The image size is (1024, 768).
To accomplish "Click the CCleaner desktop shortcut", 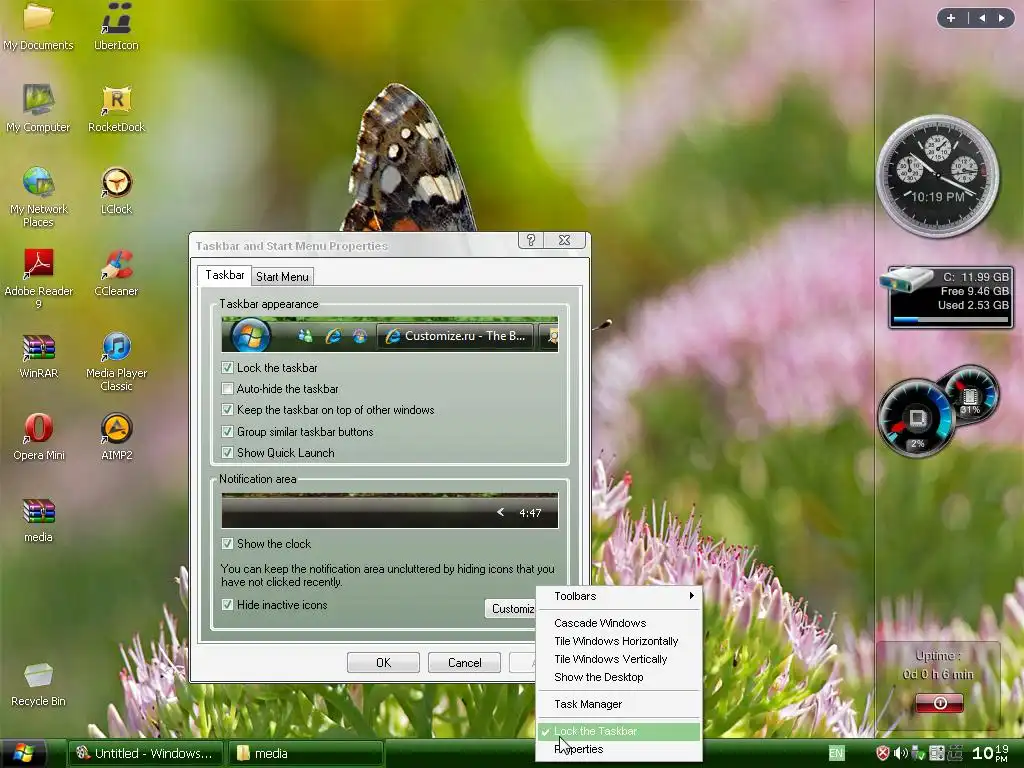I will coord(116,272).
